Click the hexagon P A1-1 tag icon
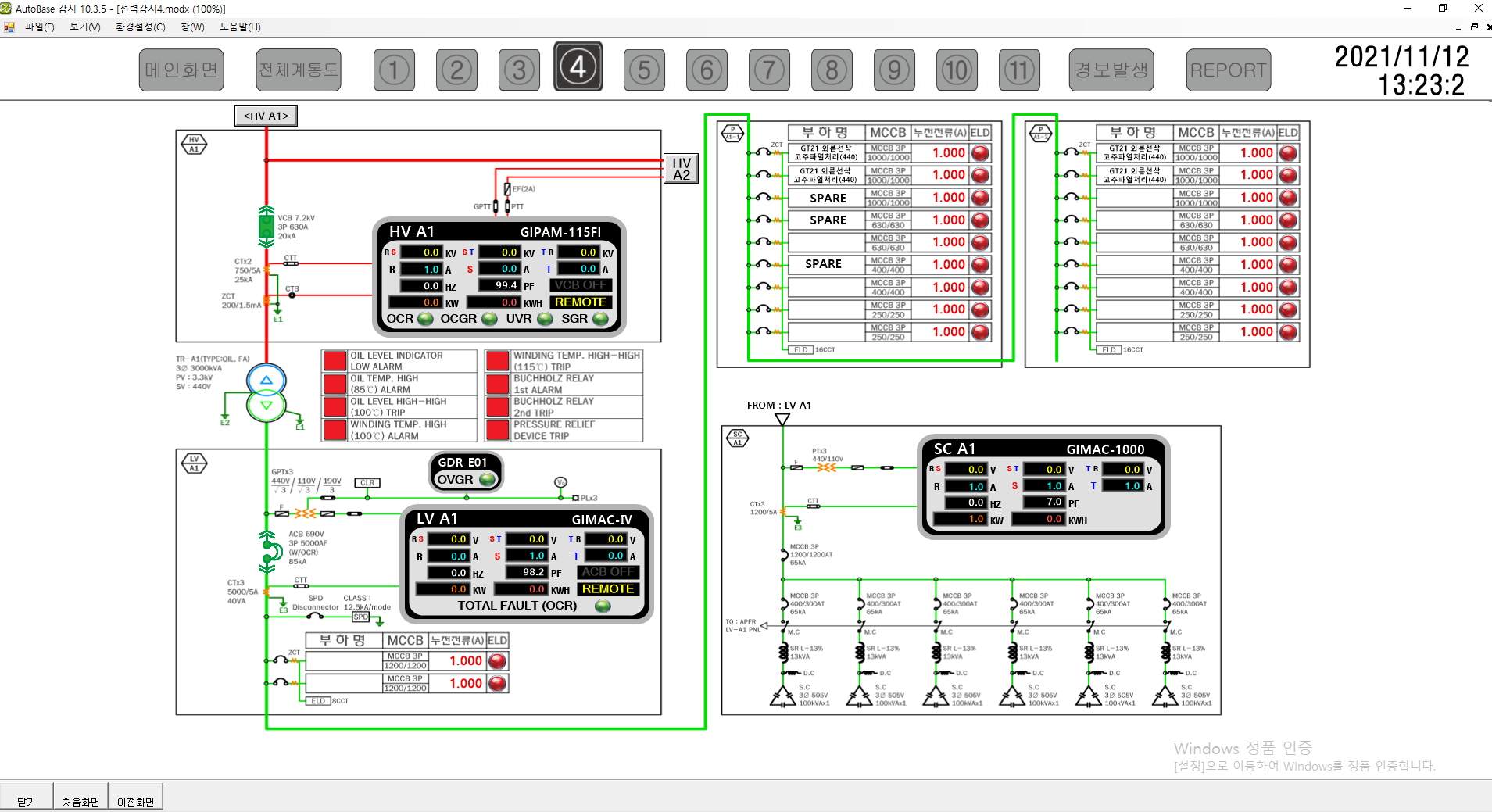This screenshot has height=812, width=1492. pyautogui.click(x=732, y=133)
